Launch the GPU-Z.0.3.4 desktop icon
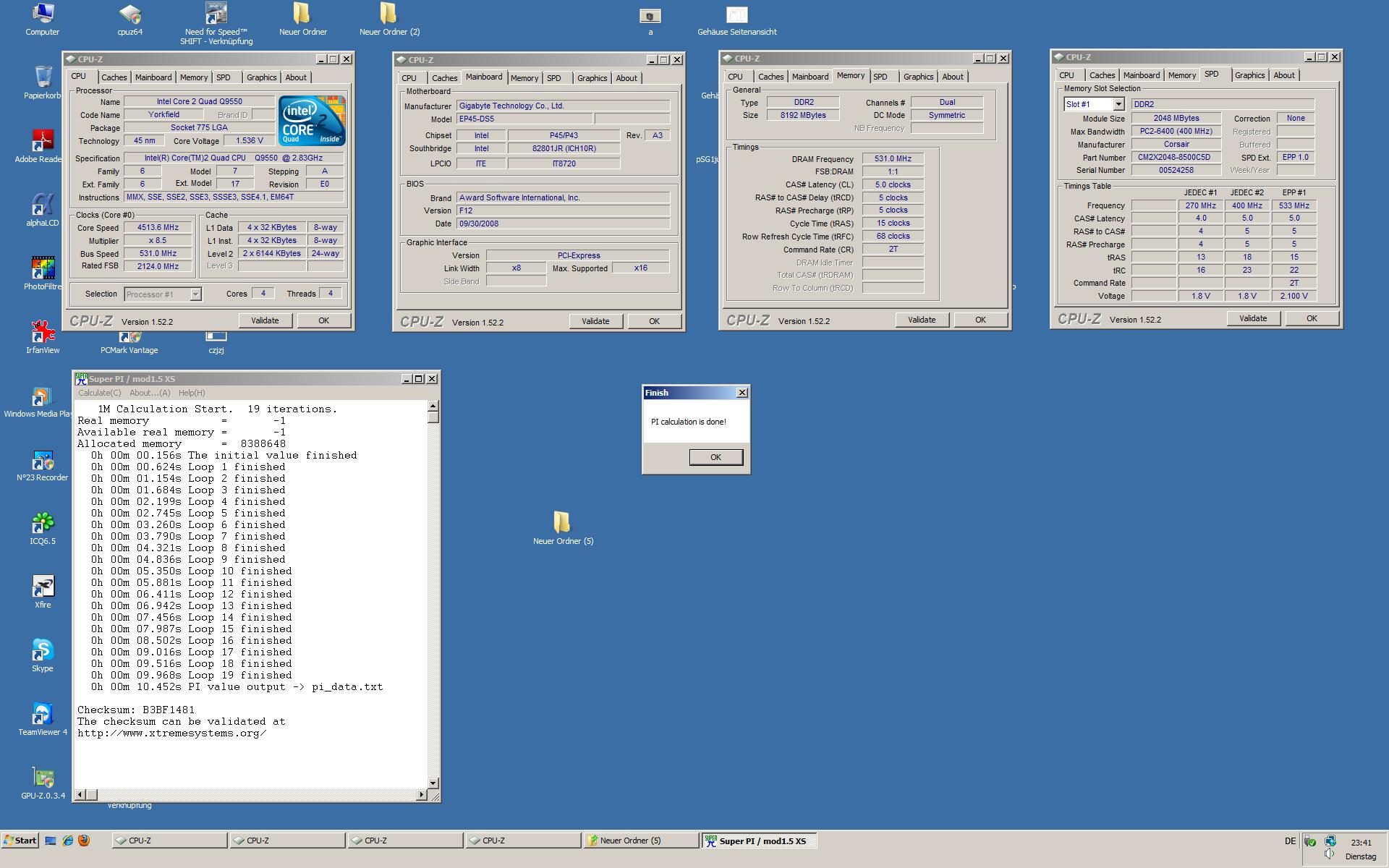The image size is (1389, 868). [43, 783]
